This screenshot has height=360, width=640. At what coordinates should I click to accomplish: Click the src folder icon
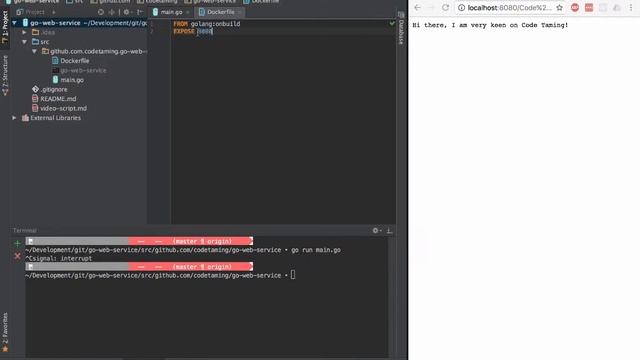36,42
